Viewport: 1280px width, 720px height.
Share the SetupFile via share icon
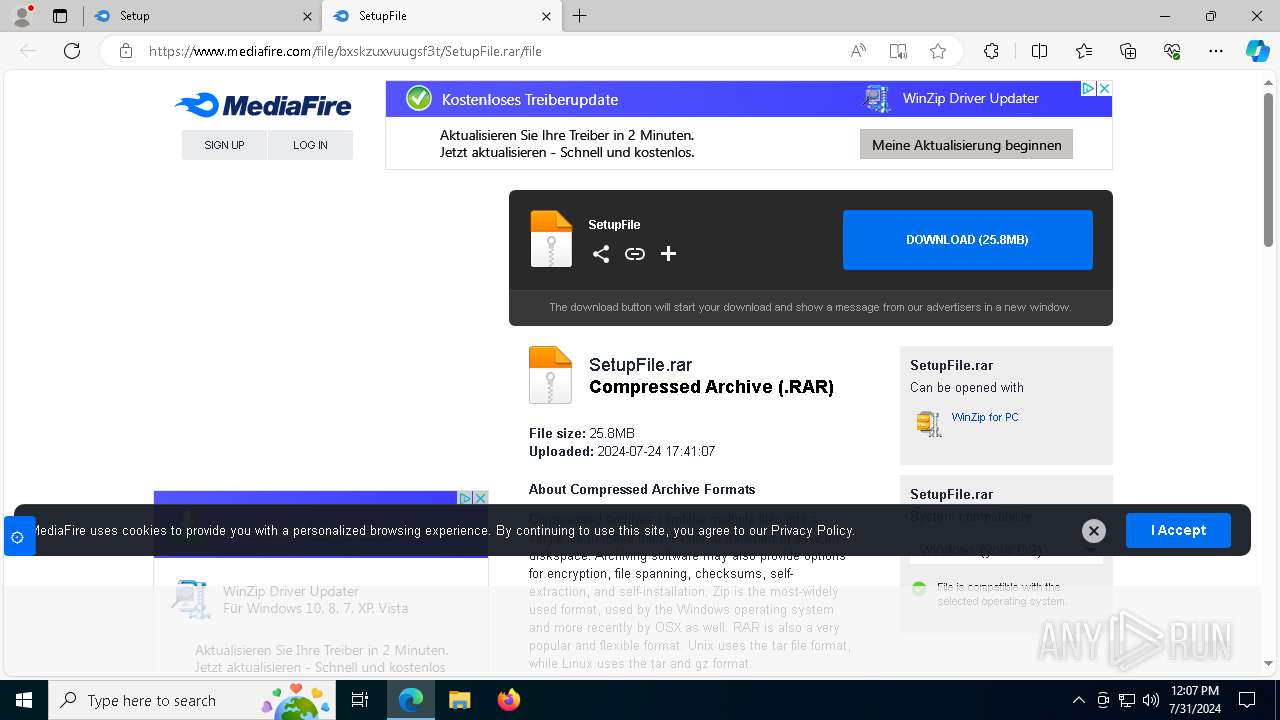tap(600, 254)
